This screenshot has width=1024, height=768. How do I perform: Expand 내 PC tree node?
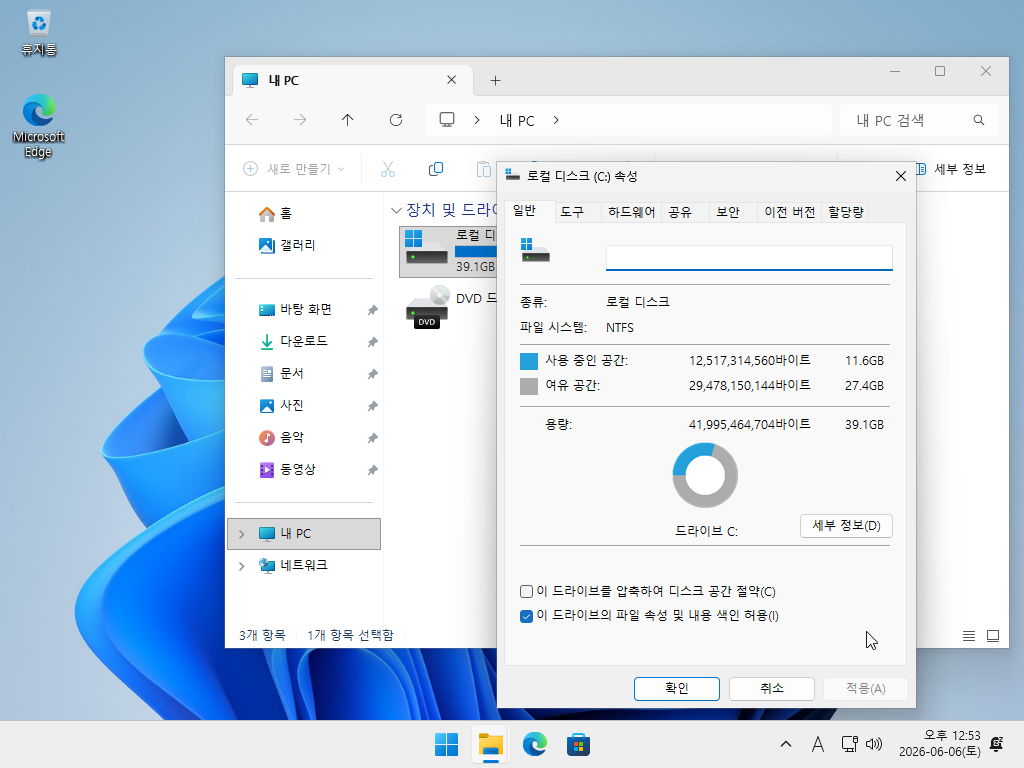coord(242,534)
